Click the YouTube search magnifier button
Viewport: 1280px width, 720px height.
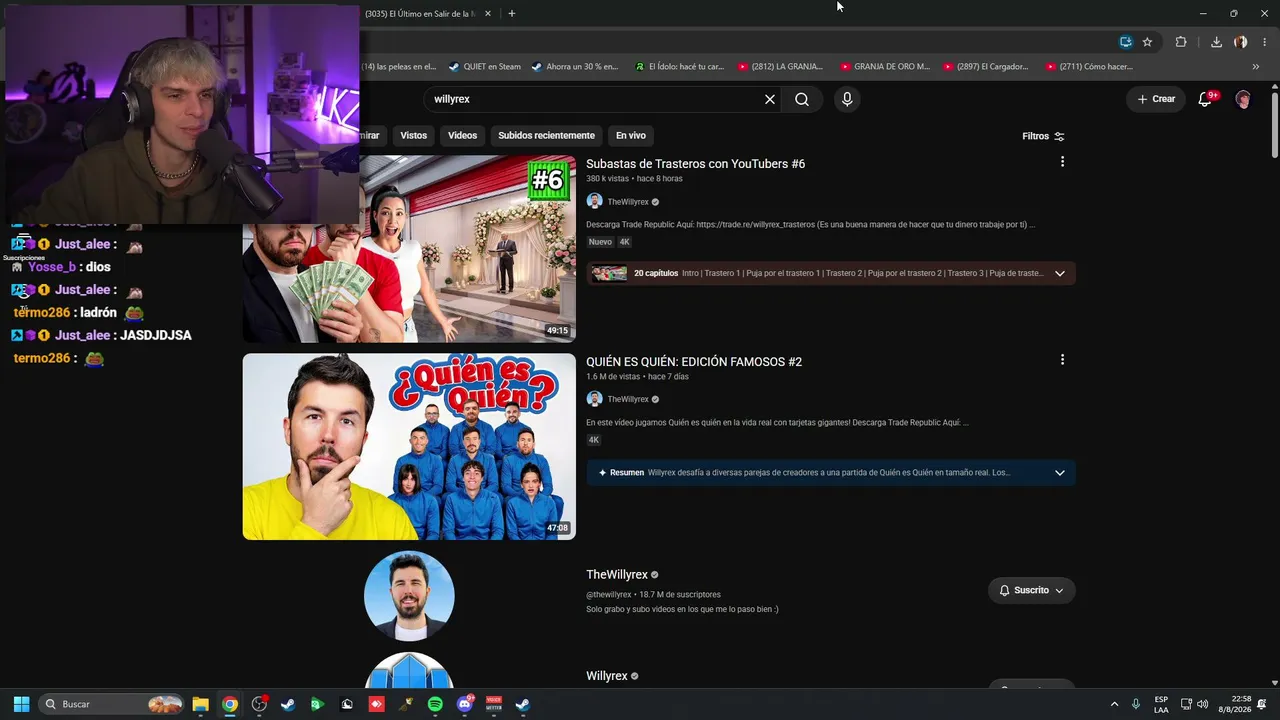(802, 99)
